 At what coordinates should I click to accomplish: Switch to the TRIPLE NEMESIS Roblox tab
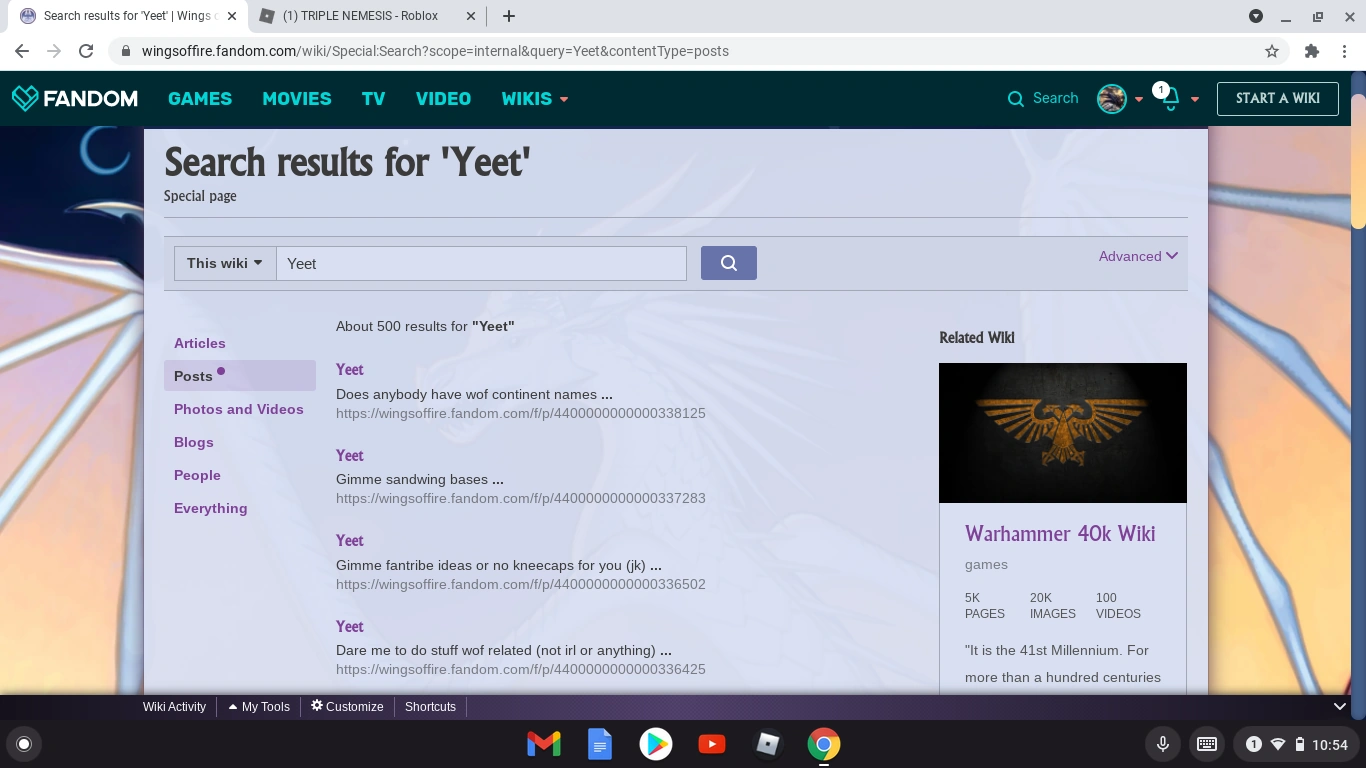point(361,16)
